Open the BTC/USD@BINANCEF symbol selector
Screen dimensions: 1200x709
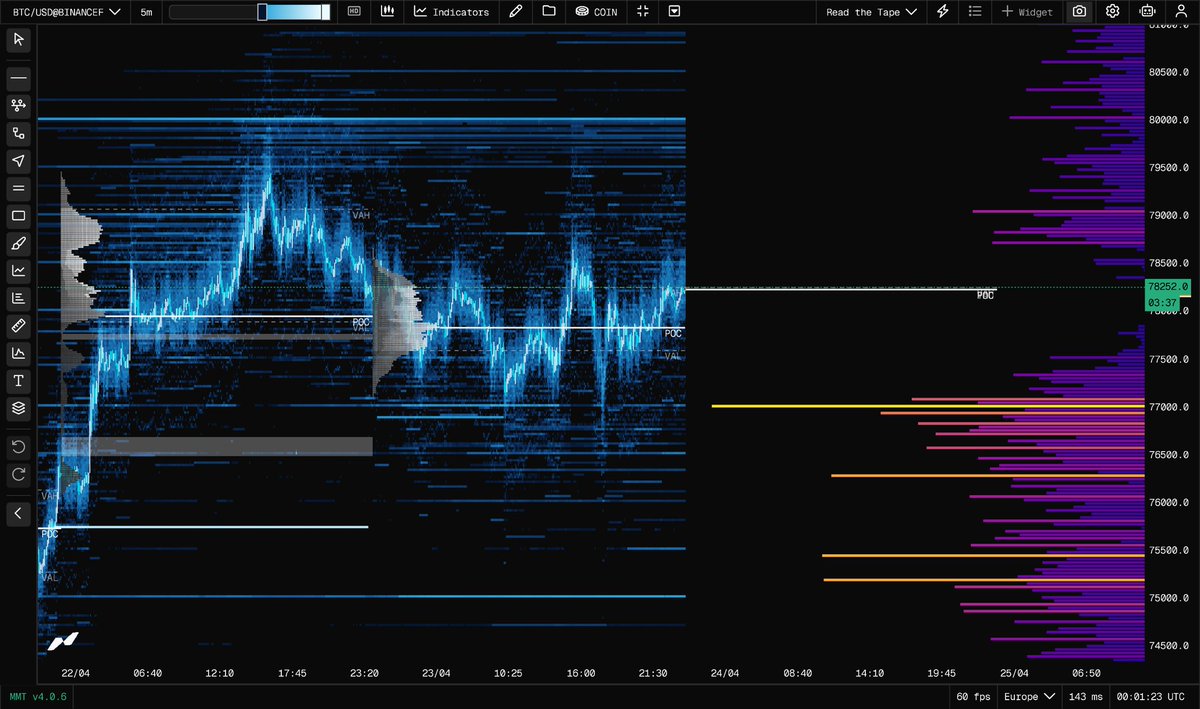click(x=68, y=12)
